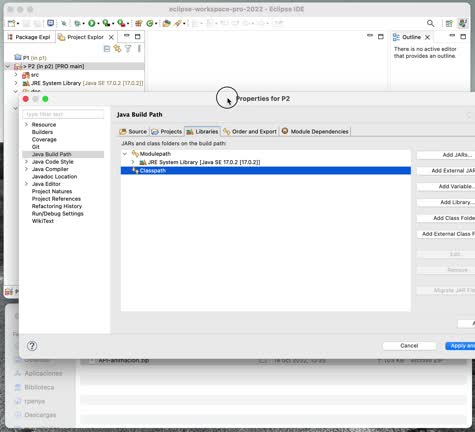The height and width of the screenshot is (432, 475).
Task: Click the Apply and Close button
Action: [x=460, y=346]
